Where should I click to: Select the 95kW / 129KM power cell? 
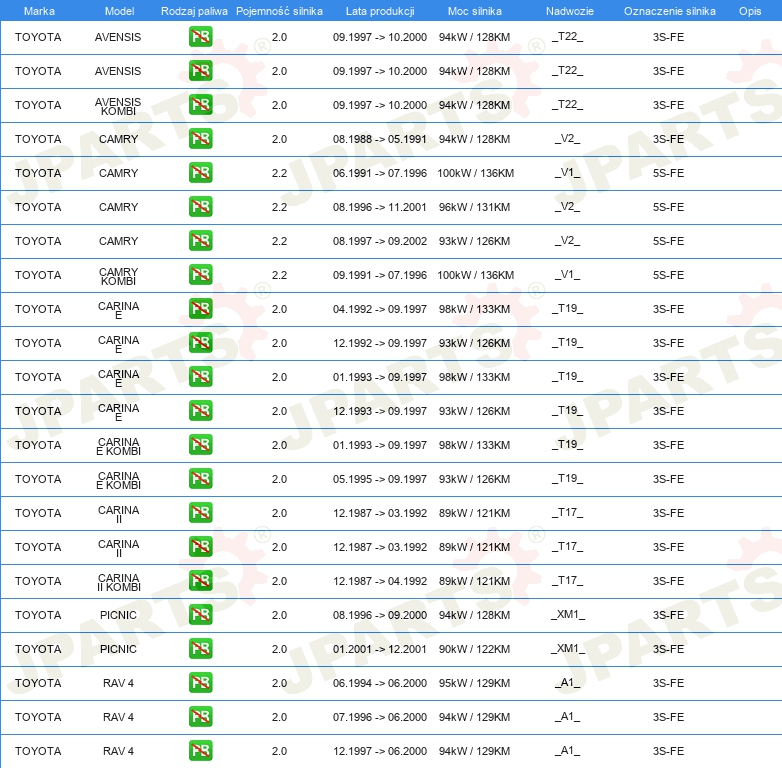[x=475, y=683]
